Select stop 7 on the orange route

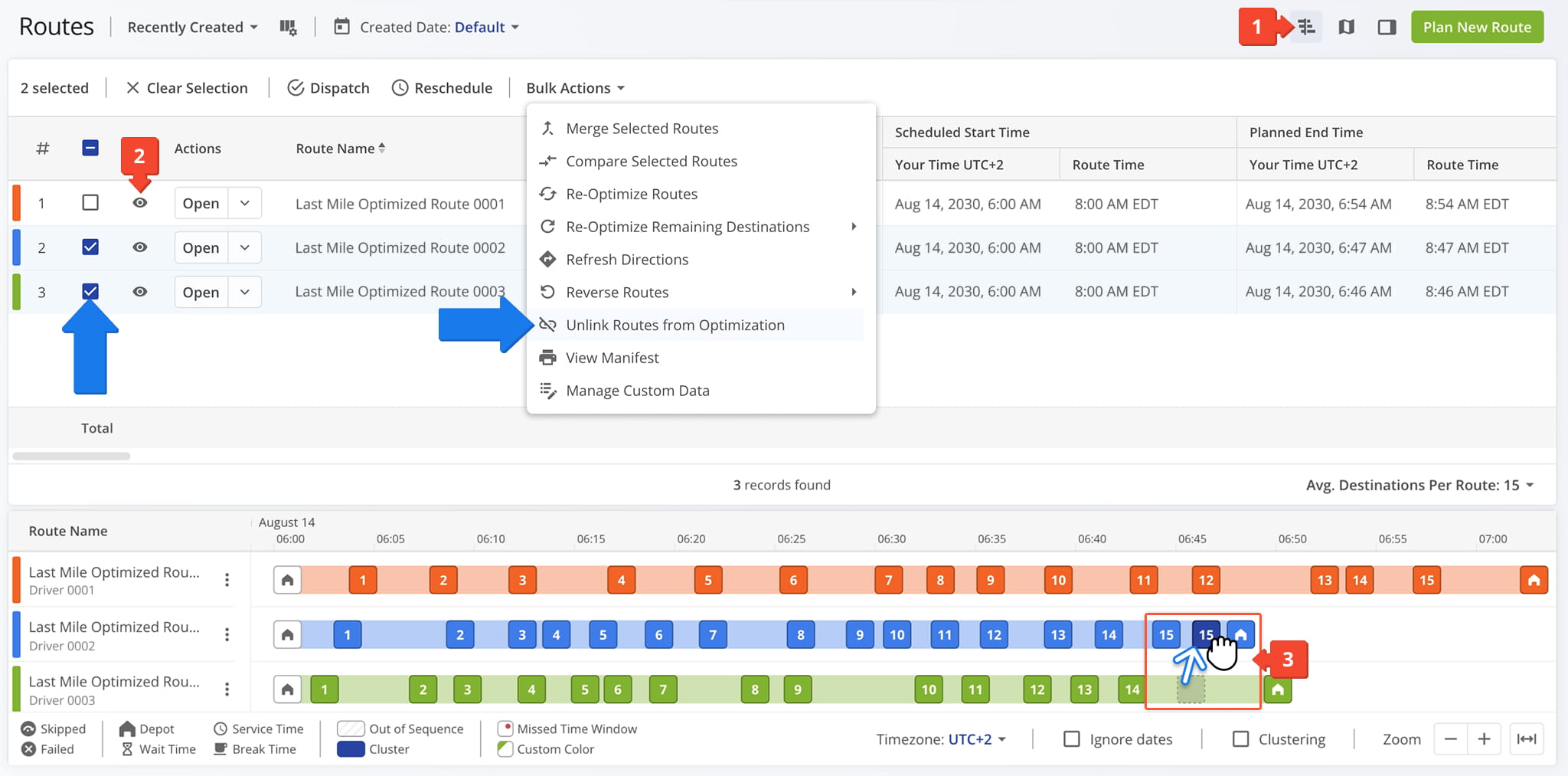tap(888, 580)
